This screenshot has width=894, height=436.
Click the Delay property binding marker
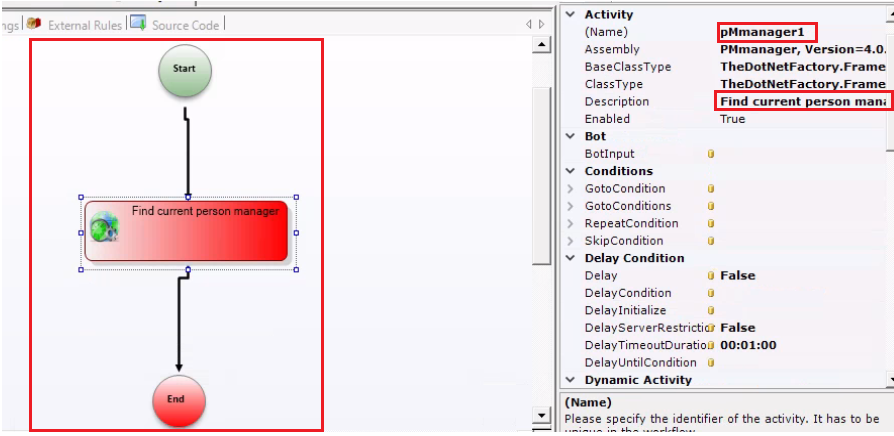(x=710, y=276)
